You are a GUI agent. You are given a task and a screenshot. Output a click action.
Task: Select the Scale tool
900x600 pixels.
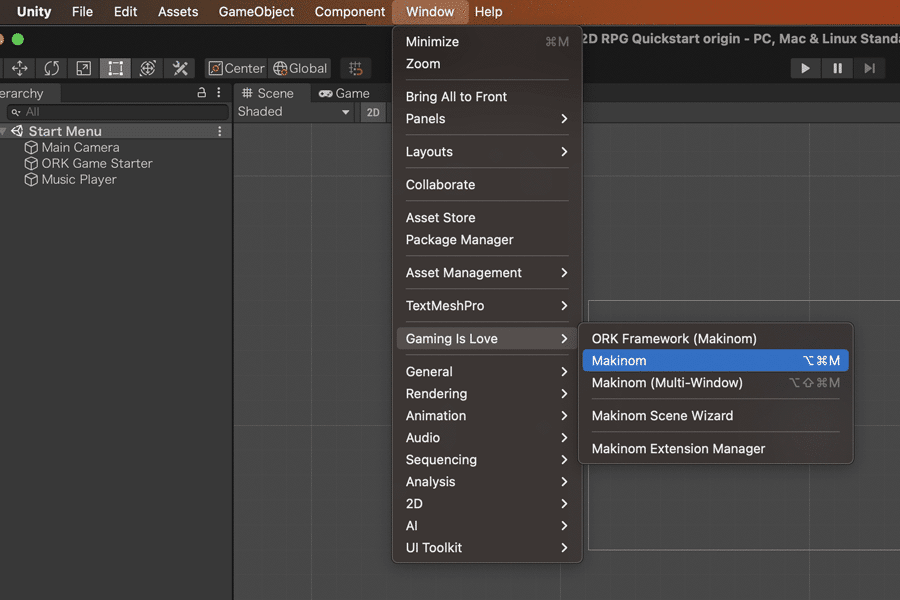point(84,68)
